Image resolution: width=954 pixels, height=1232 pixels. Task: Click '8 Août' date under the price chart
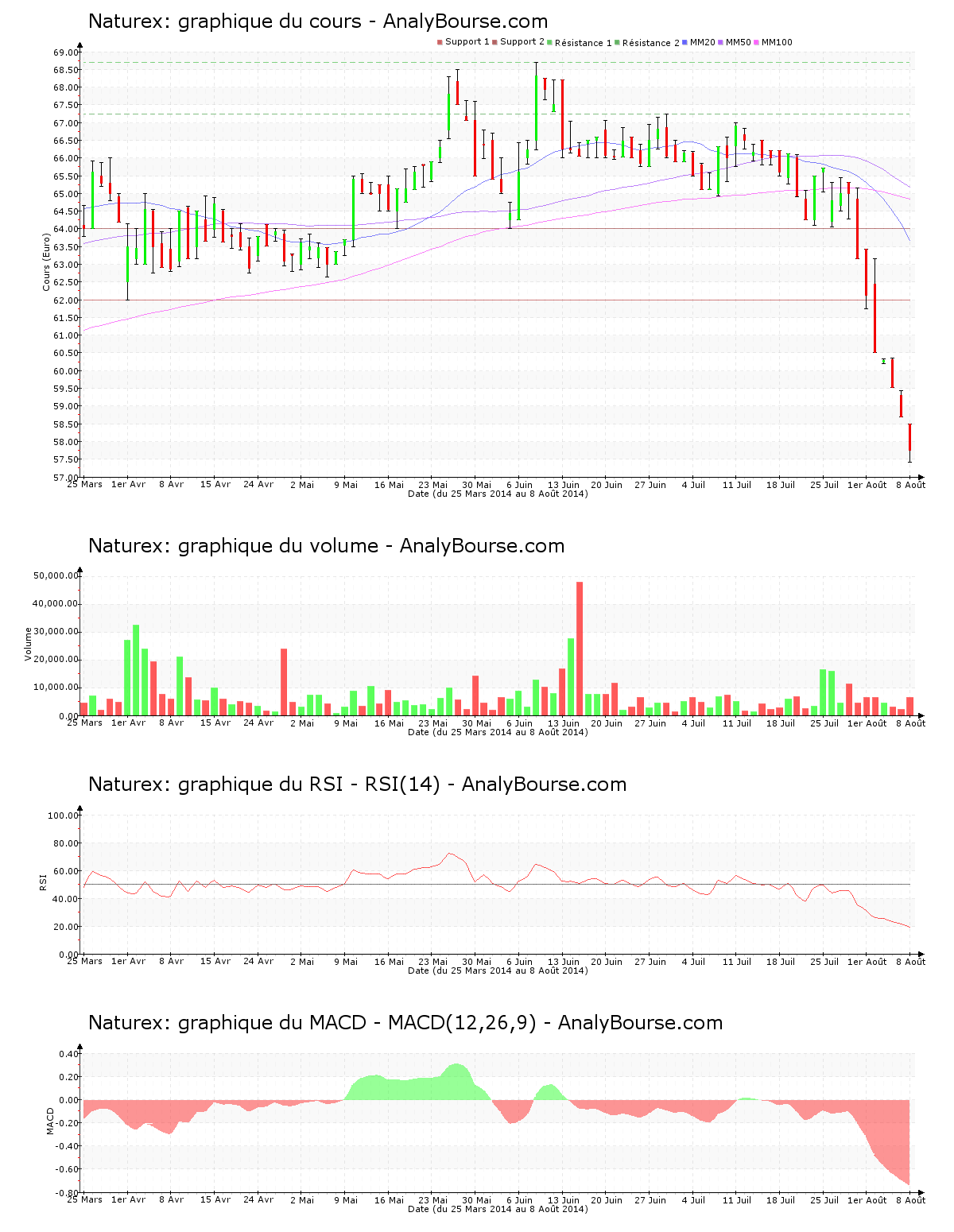(911, 485)
